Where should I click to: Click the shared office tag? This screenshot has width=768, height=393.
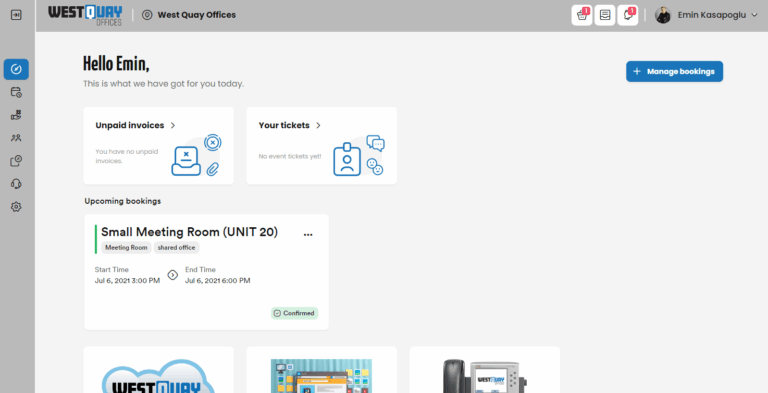(176, 247)
